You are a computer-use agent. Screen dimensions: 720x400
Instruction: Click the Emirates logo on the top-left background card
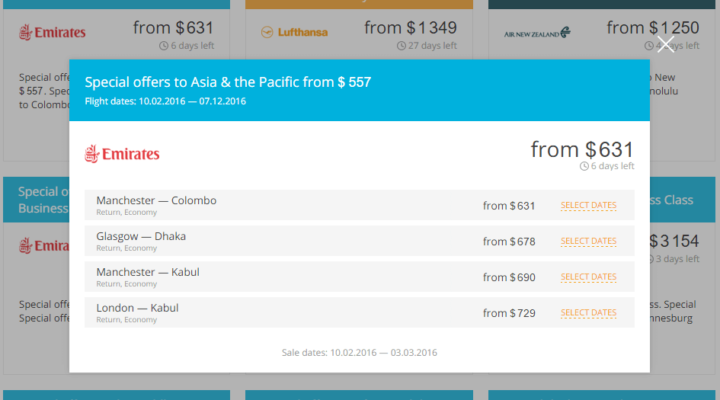pos(53,32)
